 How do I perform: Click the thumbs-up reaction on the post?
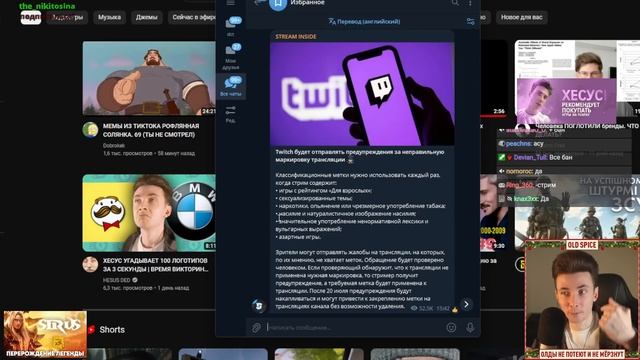click(455, 309)
